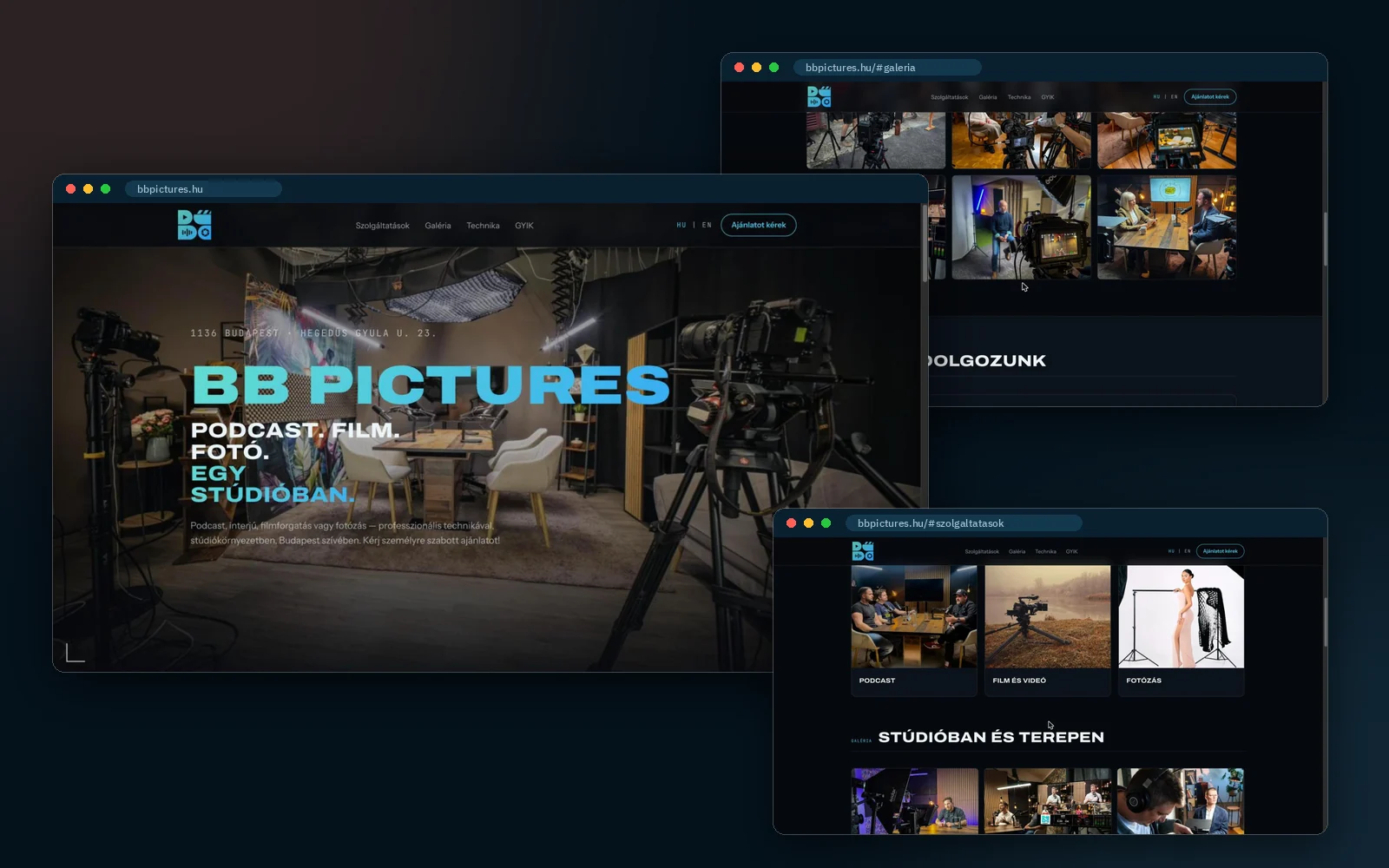Open the FILM ÉS VIDEÓ service card

pos(1048,631)
